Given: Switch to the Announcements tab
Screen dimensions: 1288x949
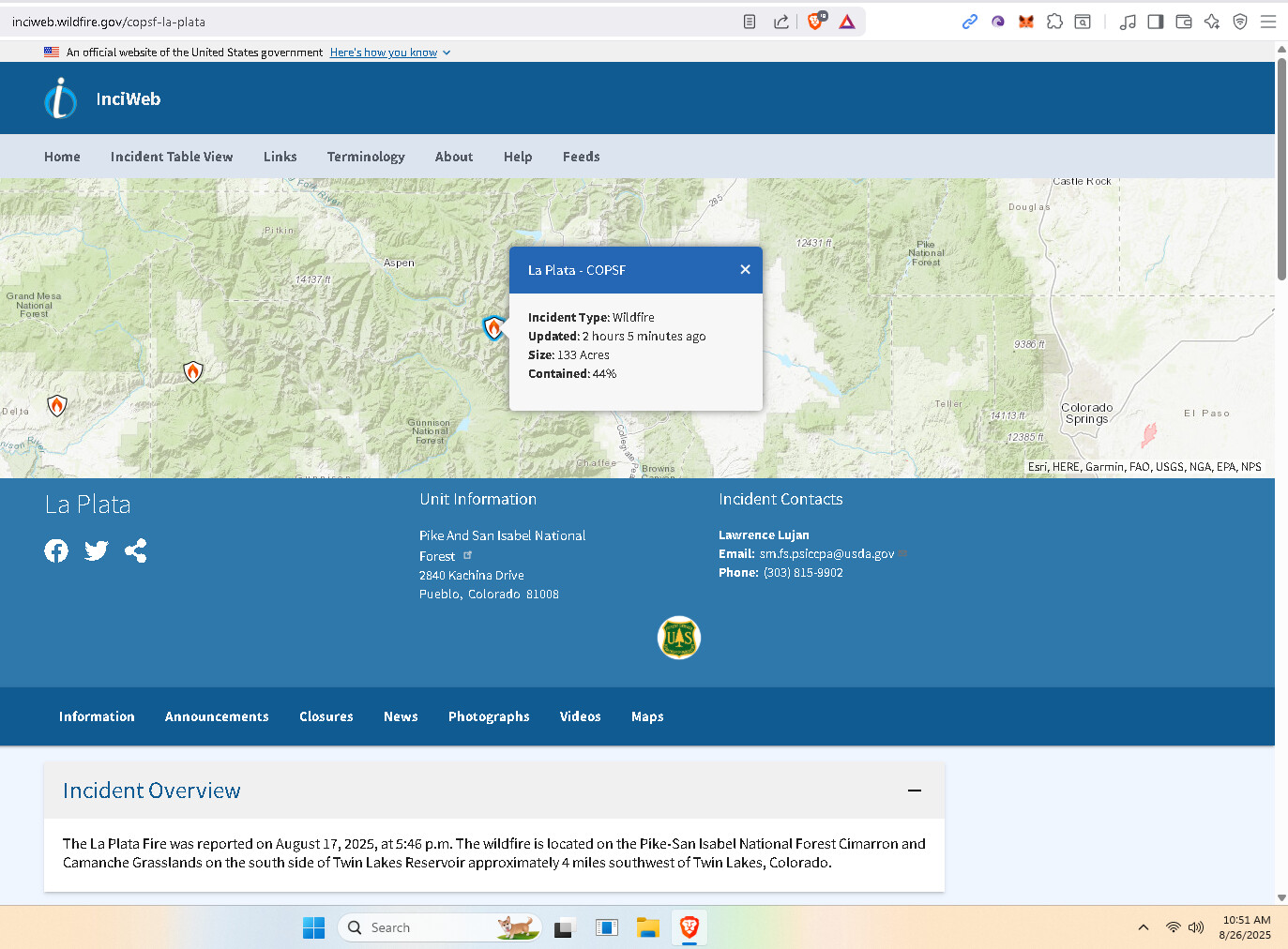Looking at the screenshot, I should pyautogui.click(x=217, y=716).
